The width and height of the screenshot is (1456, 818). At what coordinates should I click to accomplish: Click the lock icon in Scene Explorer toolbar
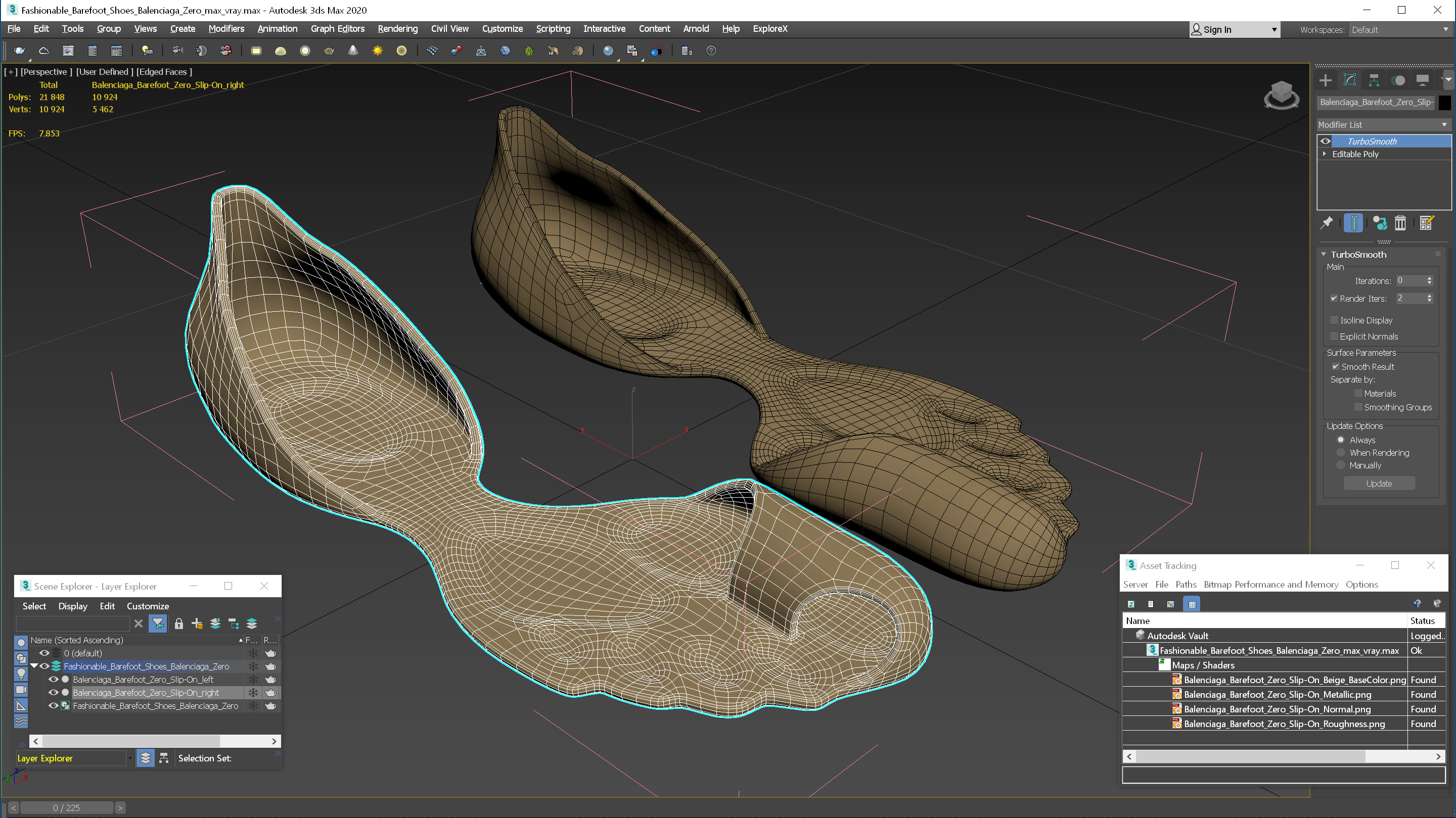tap(178, 623)
